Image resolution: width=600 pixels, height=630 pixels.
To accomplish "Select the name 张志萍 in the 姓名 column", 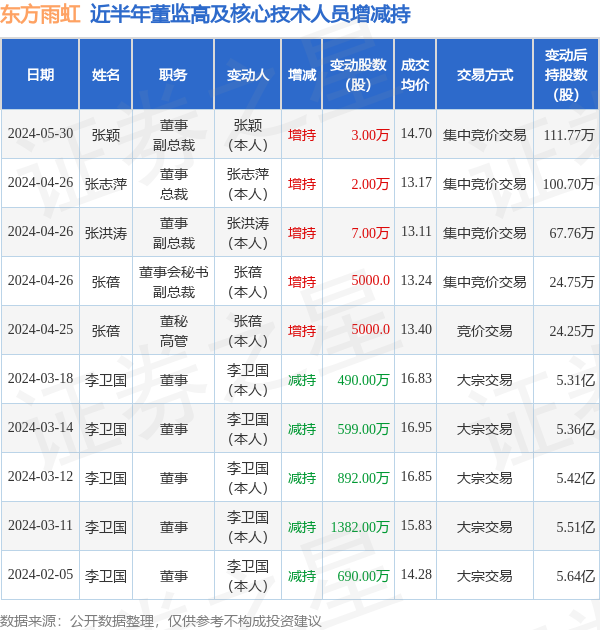I will [106, 184].
